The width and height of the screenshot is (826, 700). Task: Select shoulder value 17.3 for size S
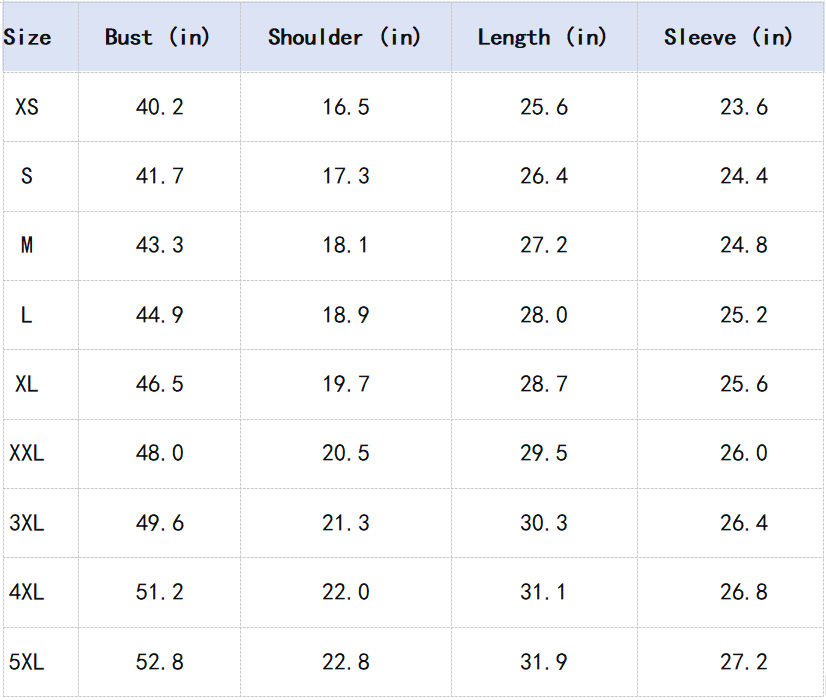(346, 176)
